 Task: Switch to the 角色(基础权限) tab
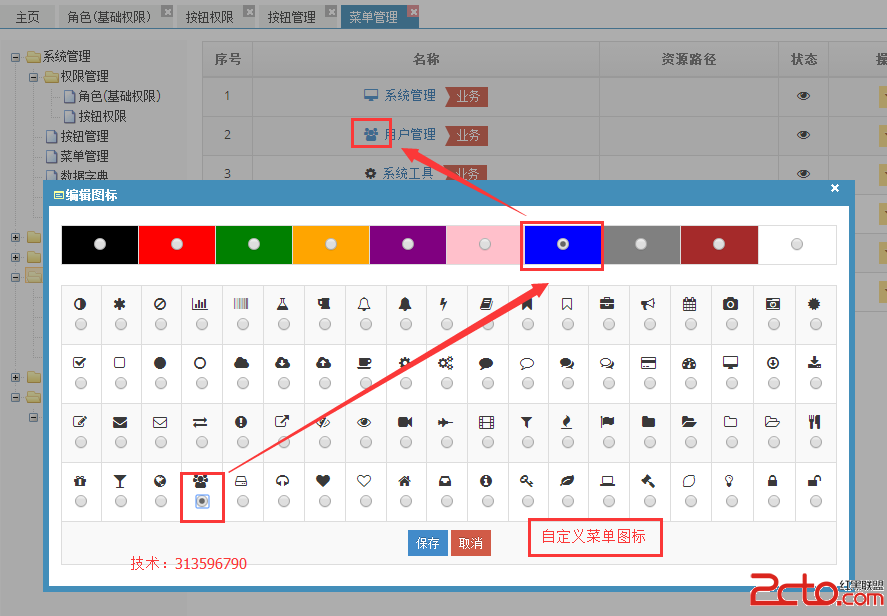click(109, 18)
